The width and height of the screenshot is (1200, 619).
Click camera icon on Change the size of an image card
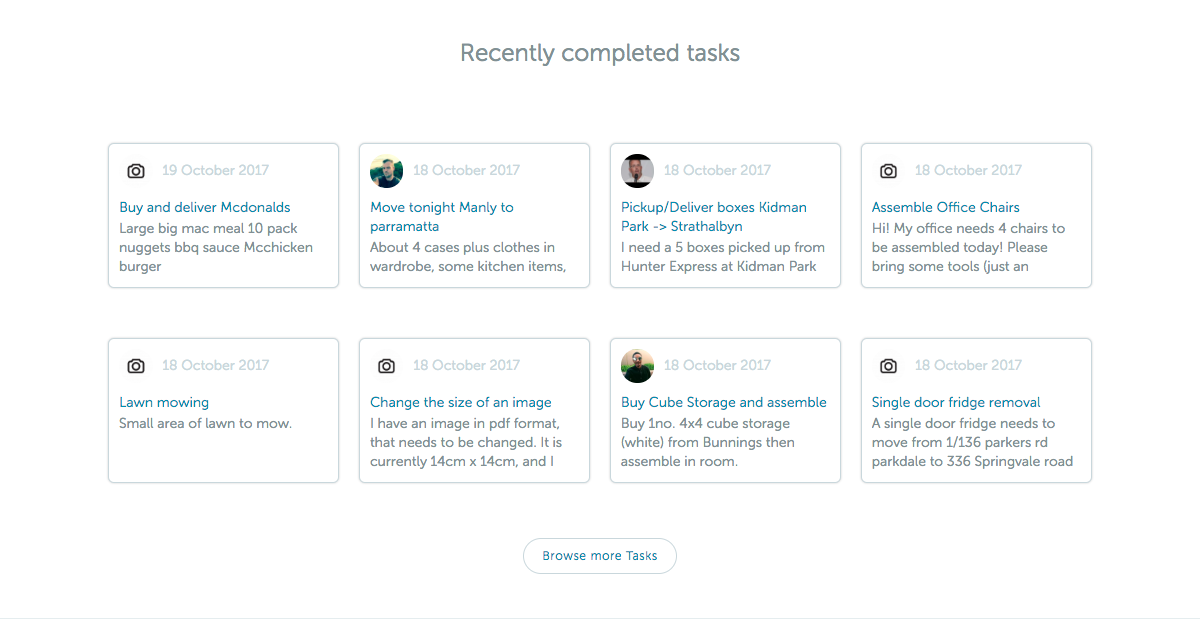point(387,366)
